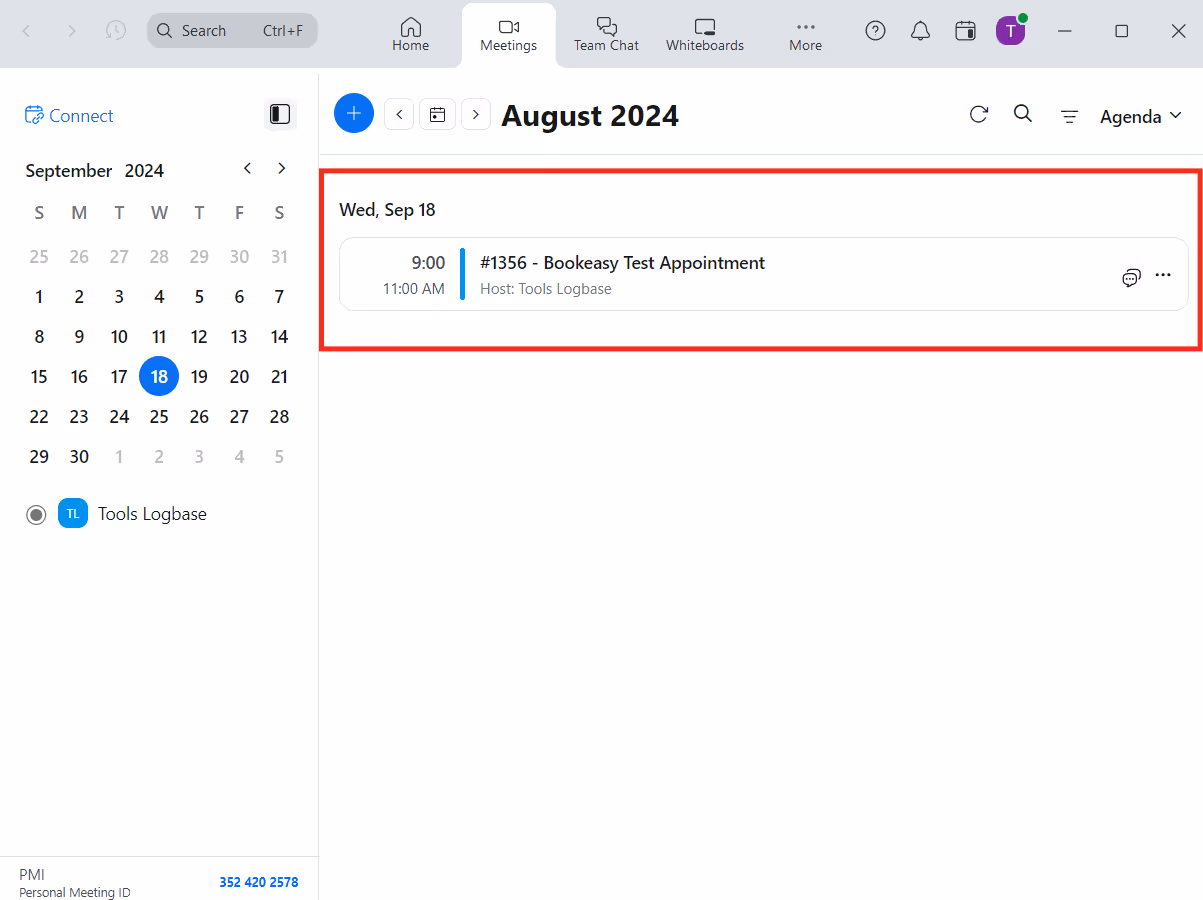Open chat for the Bookeasy appointment

click(1131, 277)
